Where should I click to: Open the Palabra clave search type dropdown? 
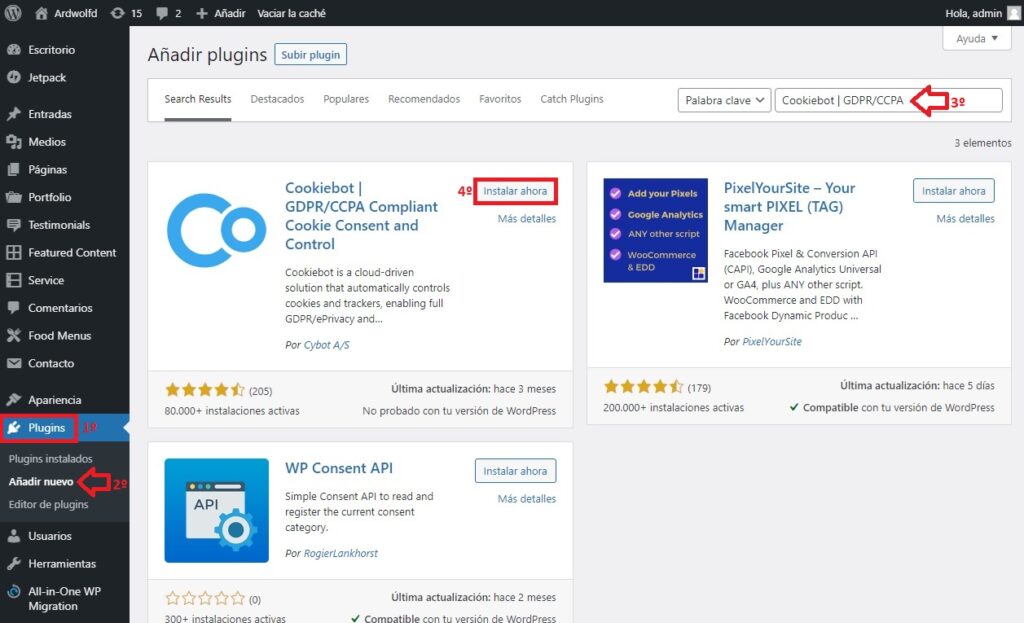click(x=724, y=100)
